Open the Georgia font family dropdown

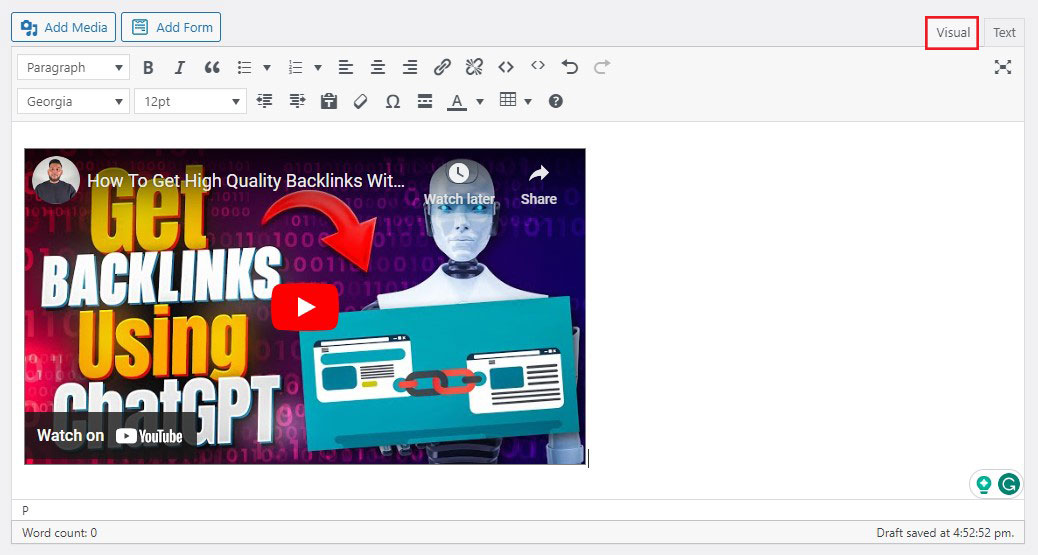[x=73, y=102]
